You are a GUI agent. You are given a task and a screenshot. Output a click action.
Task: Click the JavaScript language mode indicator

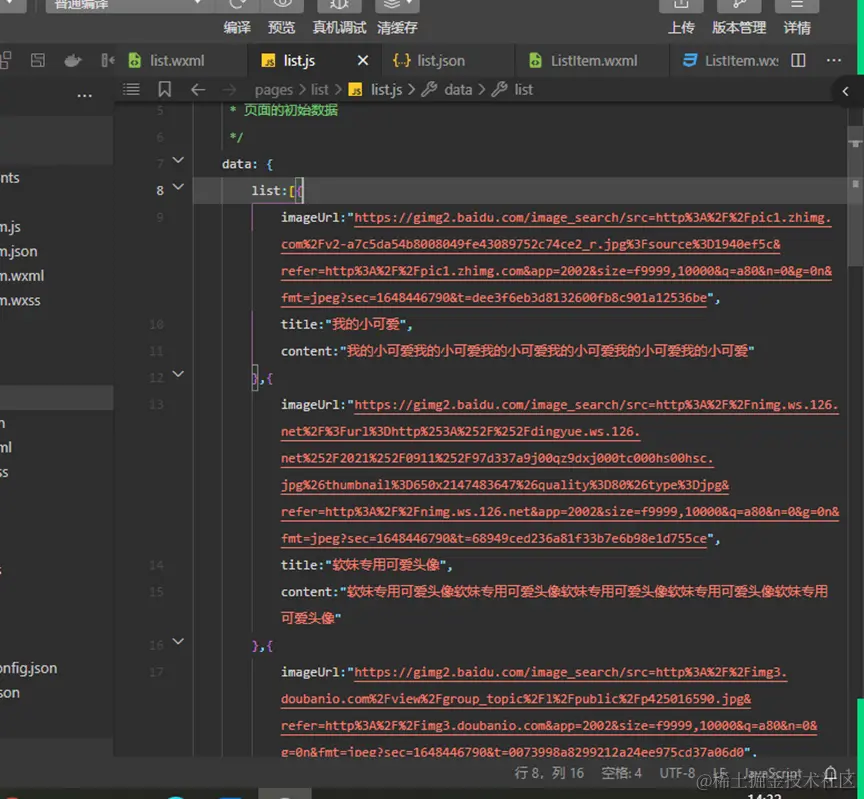coord(773,773)
